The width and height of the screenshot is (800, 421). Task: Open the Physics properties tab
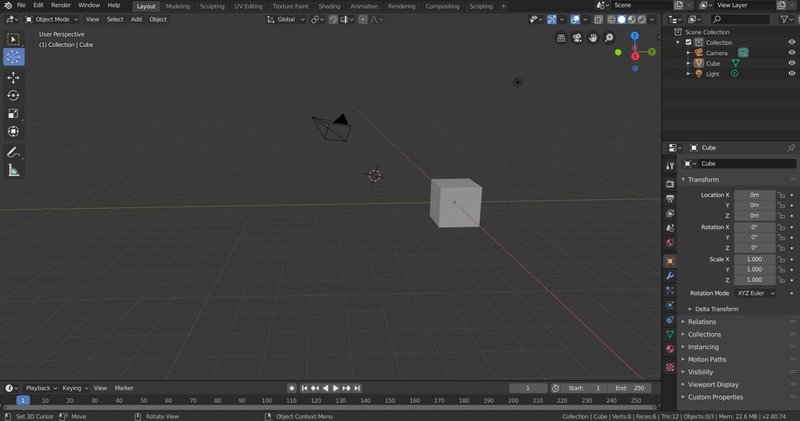click(670, 305)
